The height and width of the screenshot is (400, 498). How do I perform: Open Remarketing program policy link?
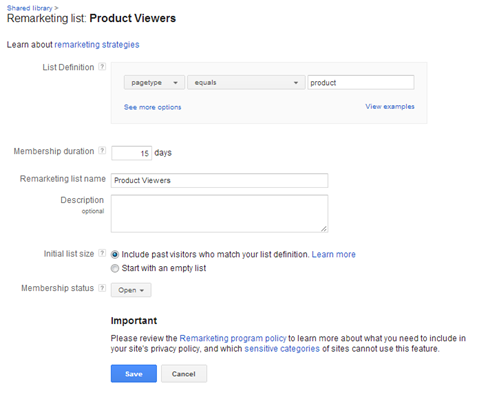(233, 338)
